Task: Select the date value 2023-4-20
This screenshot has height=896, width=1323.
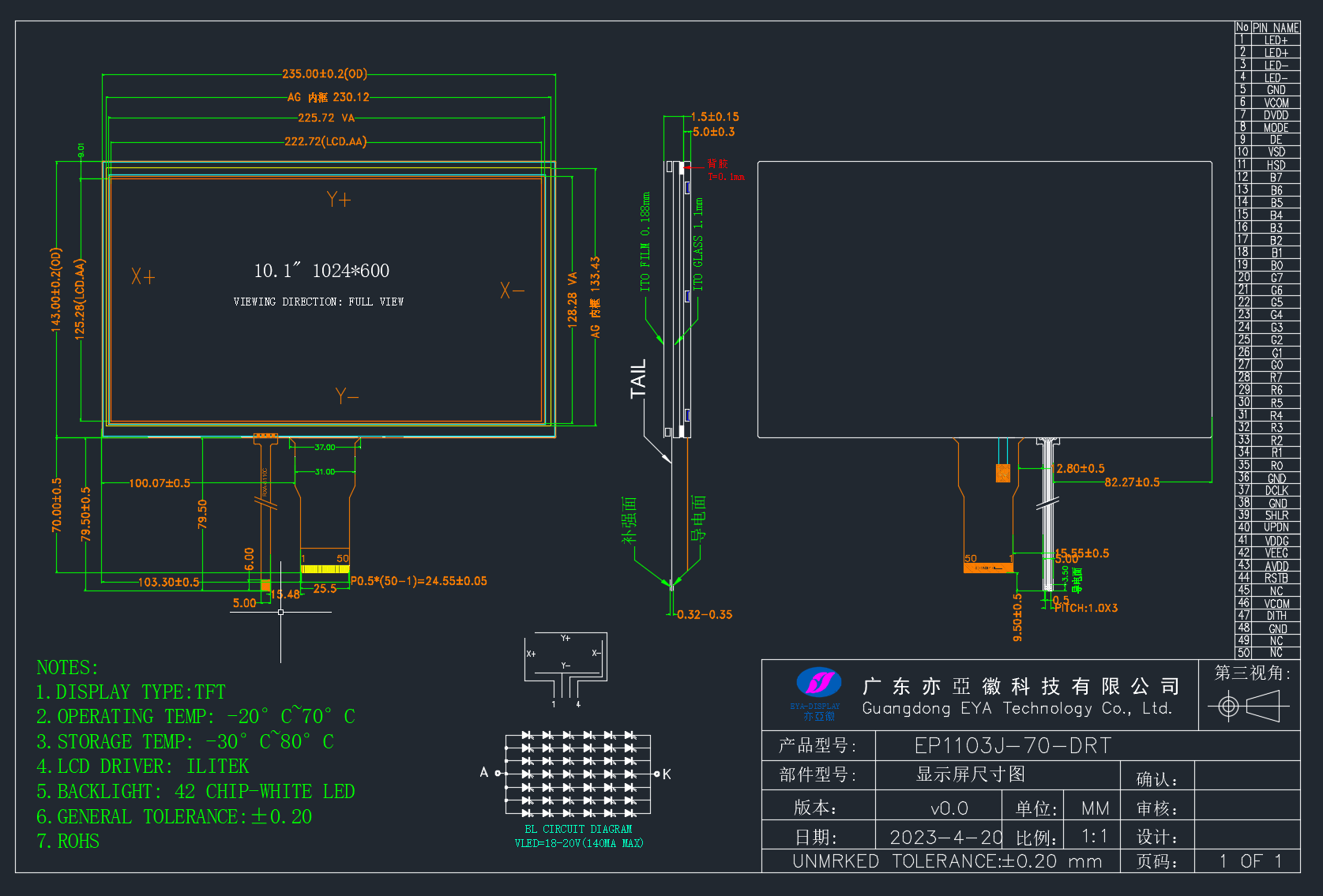Action: pos(946,837)
